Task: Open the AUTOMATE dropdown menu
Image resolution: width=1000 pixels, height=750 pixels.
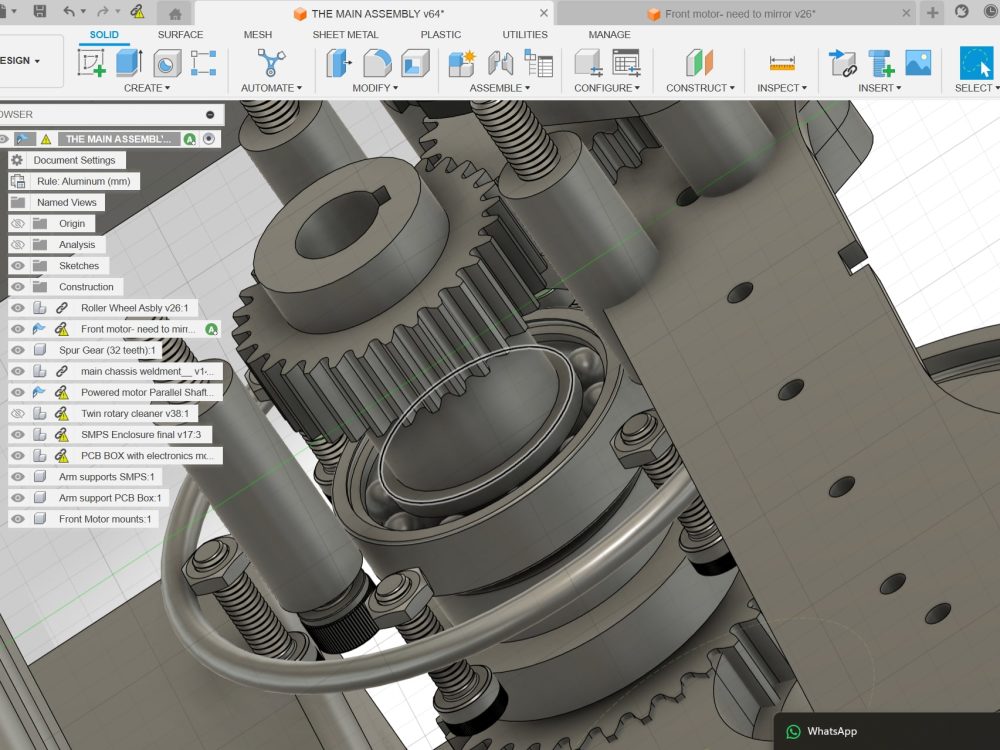Action: [271, 88]
